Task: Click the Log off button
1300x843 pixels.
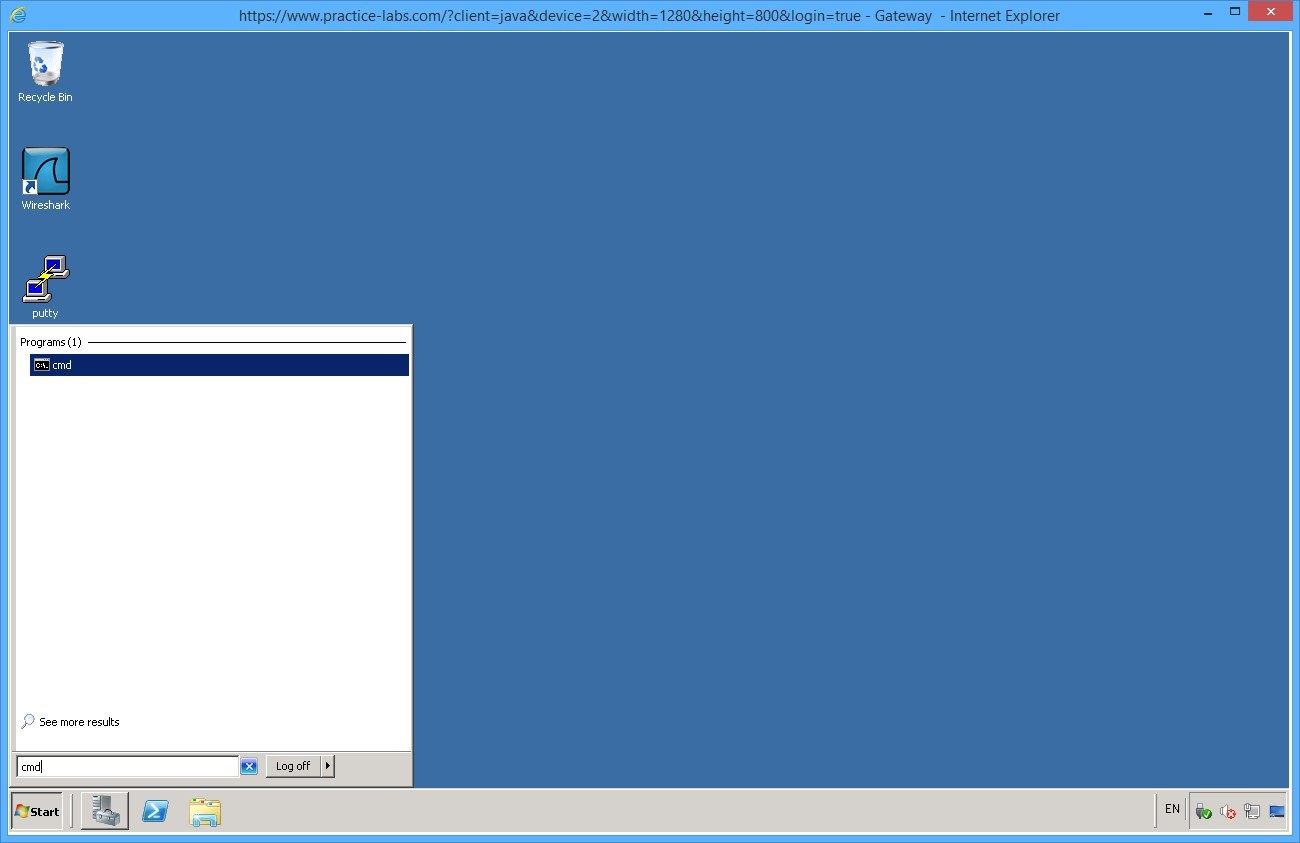Action: pos(292,765)
